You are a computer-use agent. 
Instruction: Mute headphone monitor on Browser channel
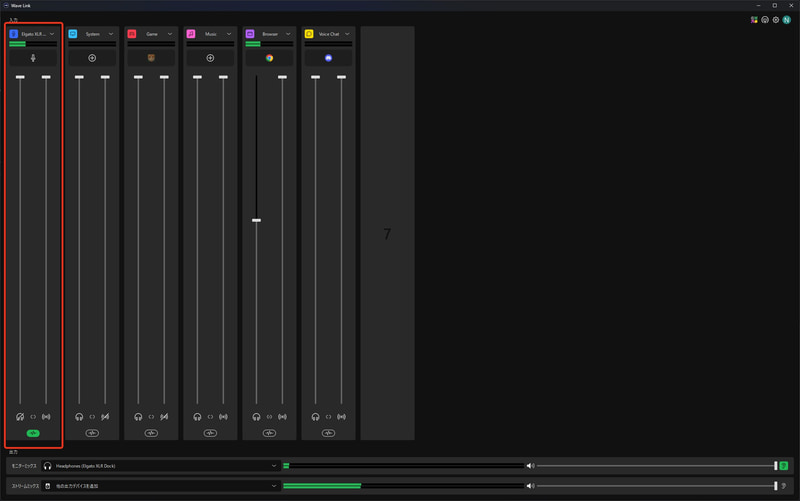[257, 417]
